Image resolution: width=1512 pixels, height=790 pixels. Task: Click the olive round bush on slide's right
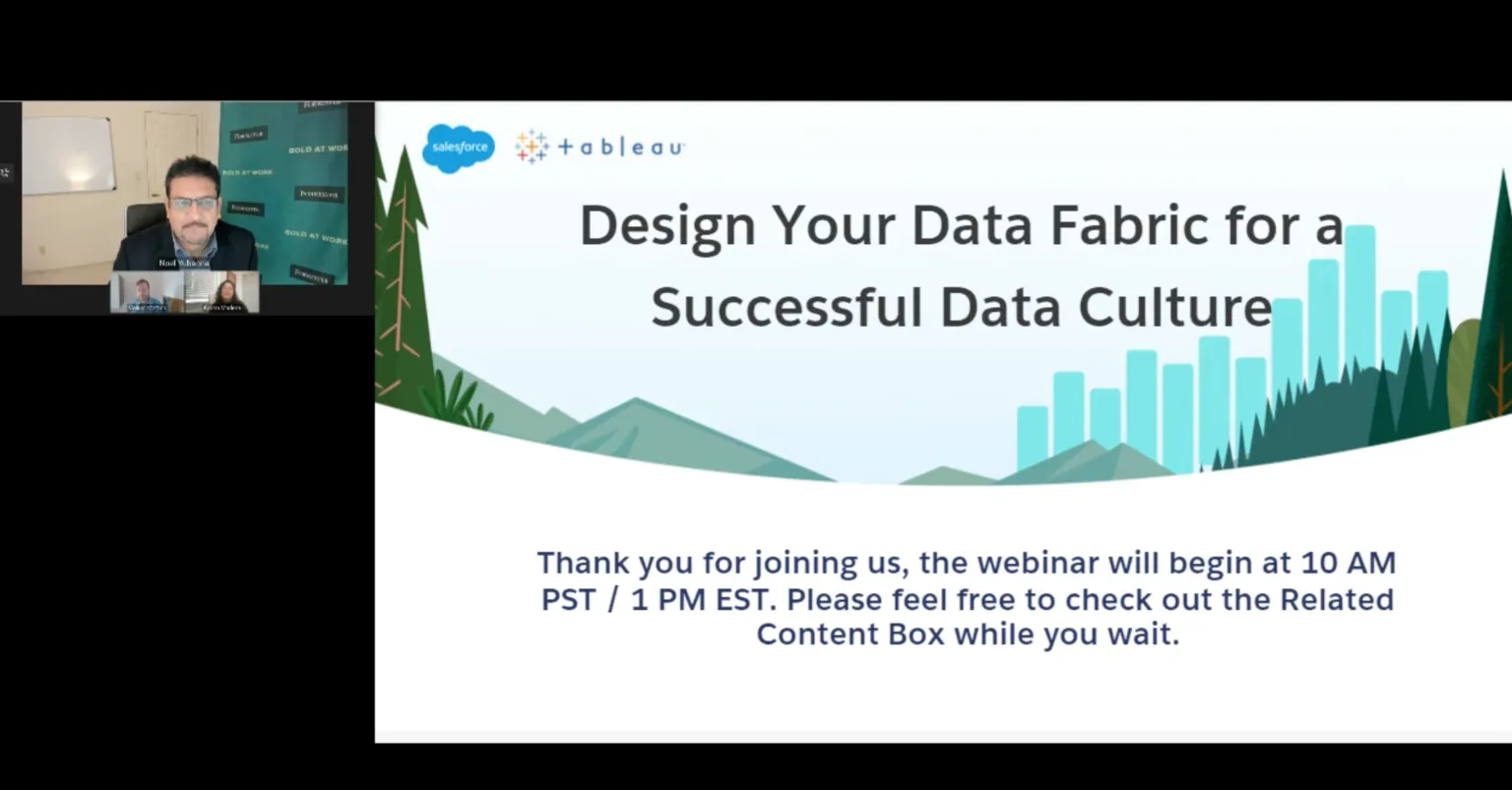pyautogui.click(x=1467, y=356)
